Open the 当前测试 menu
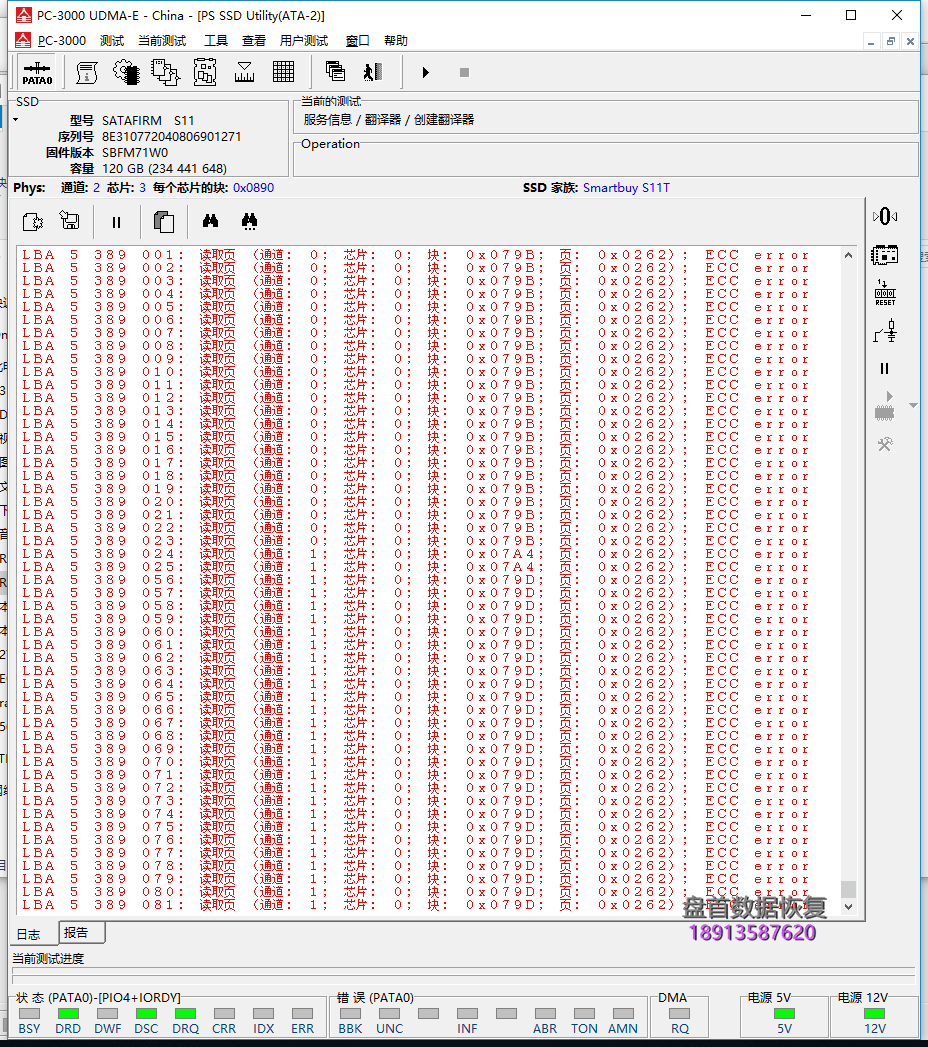Screen dimensions: 928x1047 click(162, 41)
